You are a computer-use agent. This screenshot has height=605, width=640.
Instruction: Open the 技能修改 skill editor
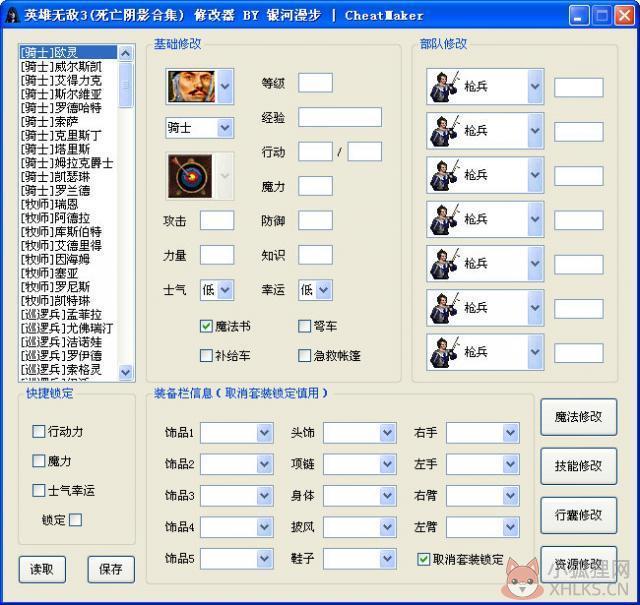tap(578, 466)
